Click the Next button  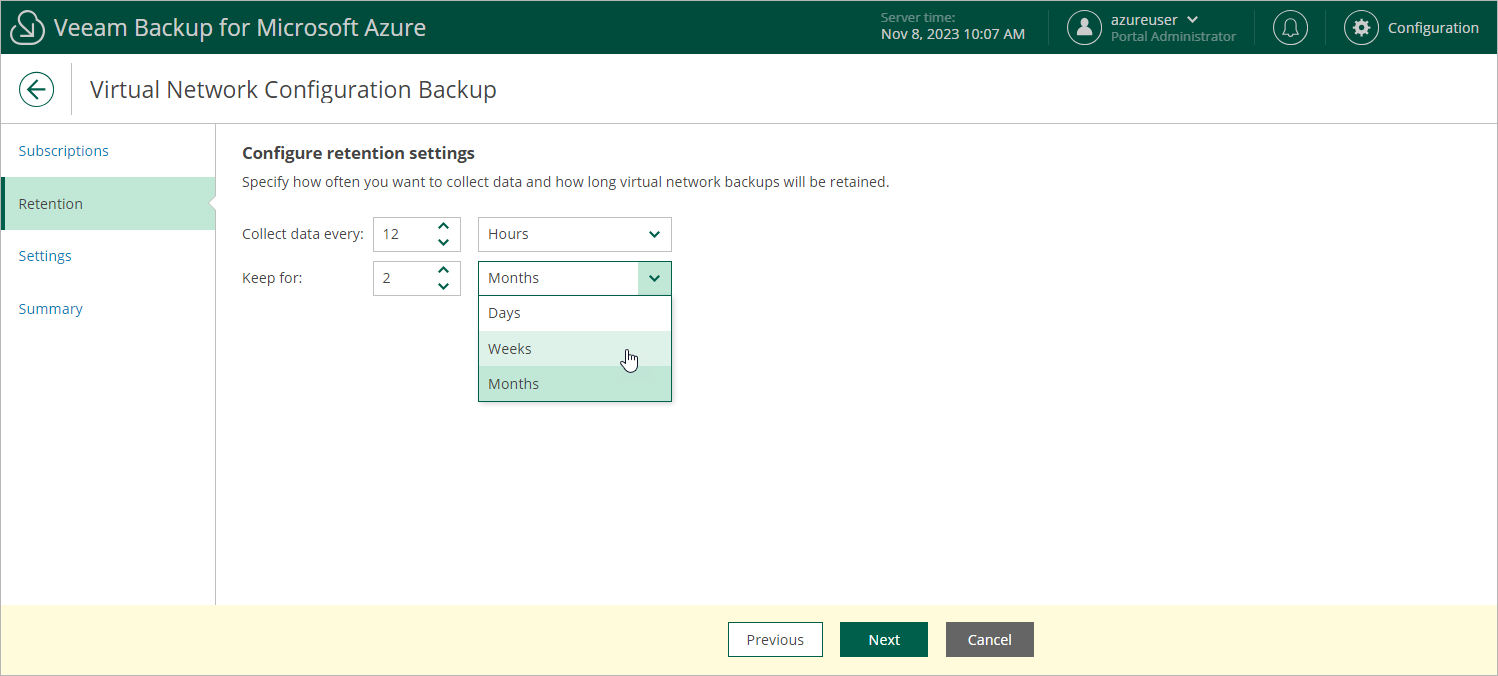[x=884, y=640]
